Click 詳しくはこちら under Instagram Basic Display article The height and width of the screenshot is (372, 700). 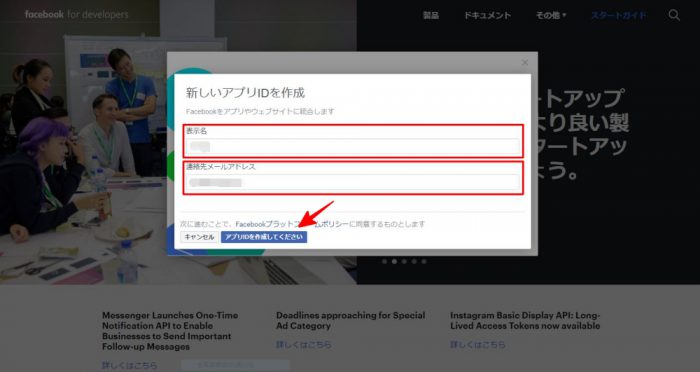coord(478,345)
